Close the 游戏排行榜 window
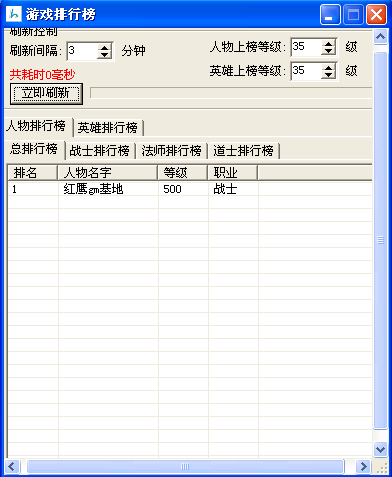Viewport: 392px width, 477px height. tap(376, 14)
